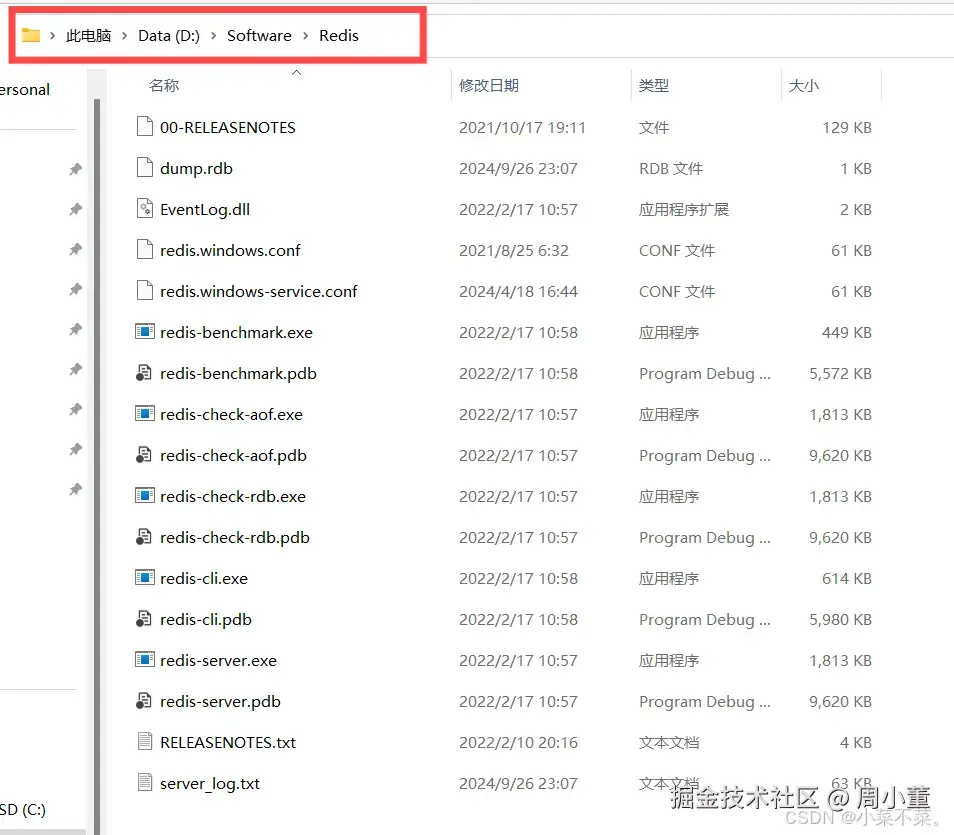Viewport: 954px width, 835px height.
Task: Sort files by the 类型 column header
Action: pos(654,85)
